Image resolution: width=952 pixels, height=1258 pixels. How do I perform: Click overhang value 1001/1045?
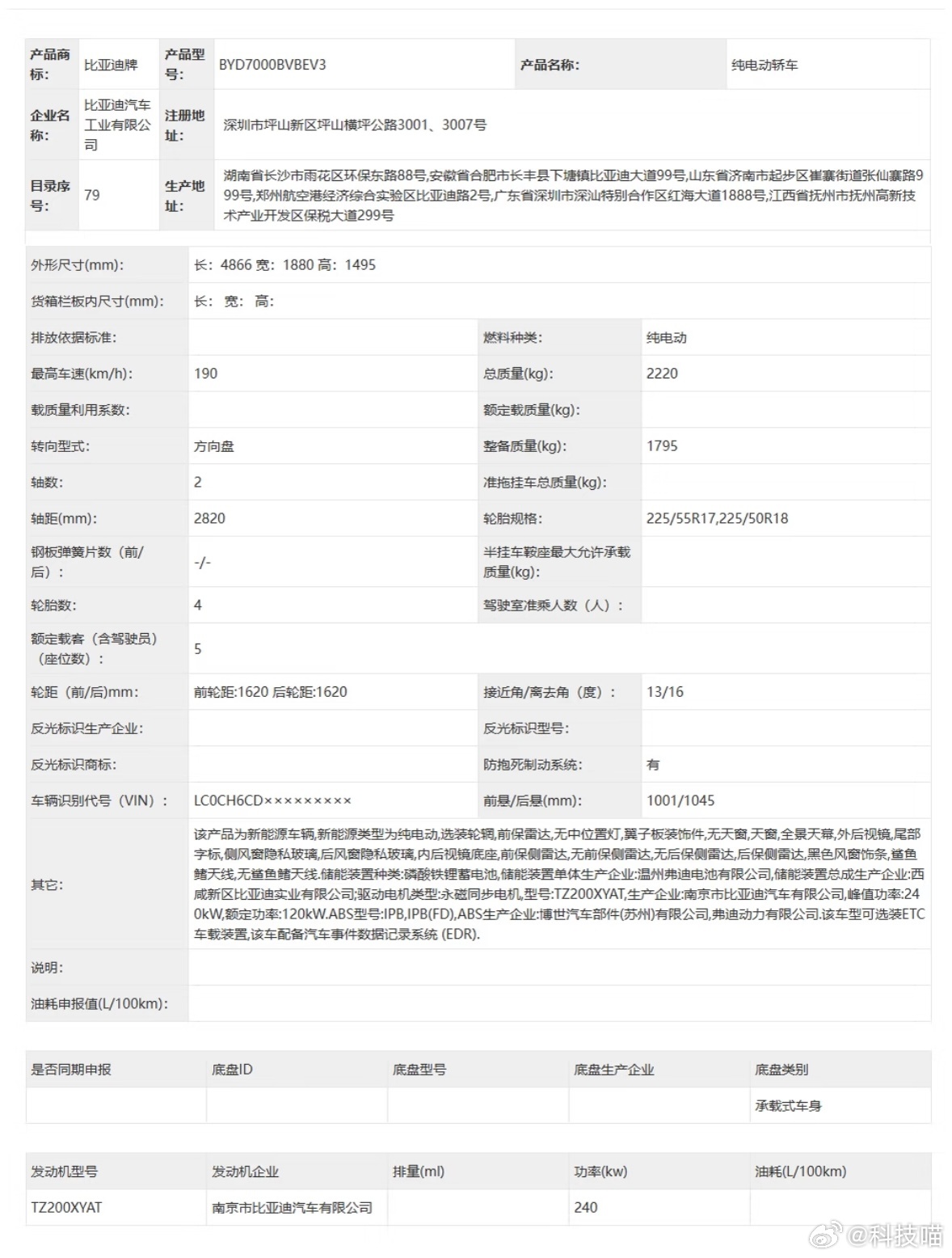coord(680,800)
